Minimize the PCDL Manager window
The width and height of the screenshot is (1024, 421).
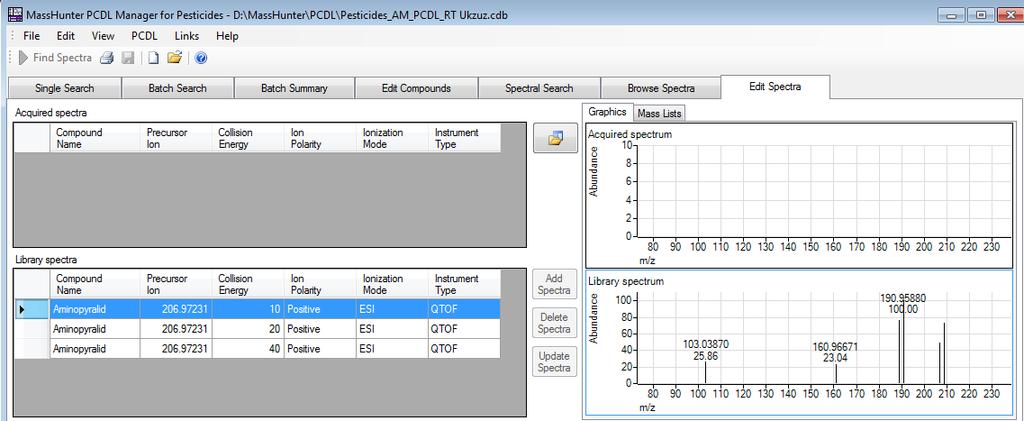pos(953,15)
